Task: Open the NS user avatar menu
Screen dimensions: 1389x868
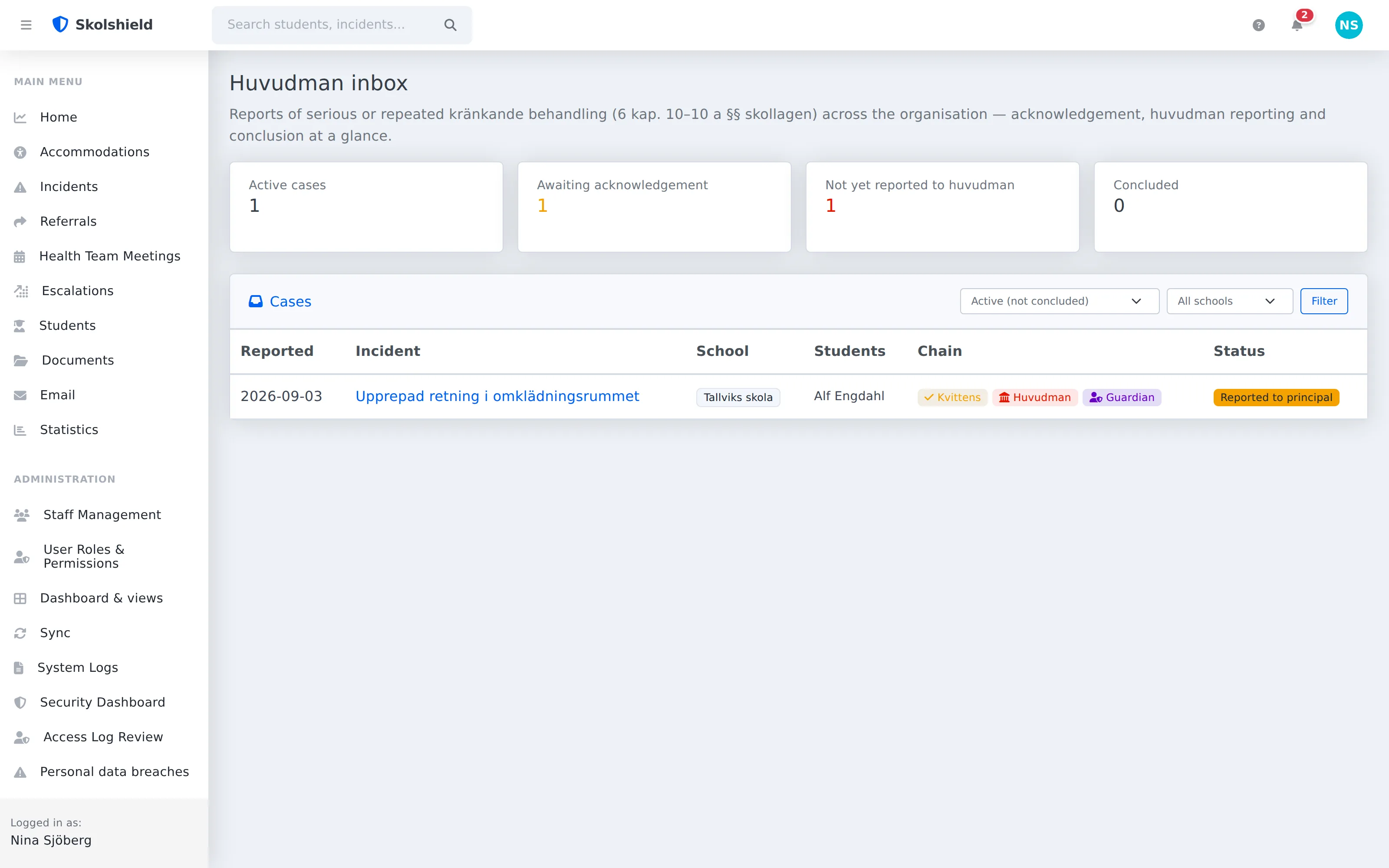Action: [x=1348, y=25]
